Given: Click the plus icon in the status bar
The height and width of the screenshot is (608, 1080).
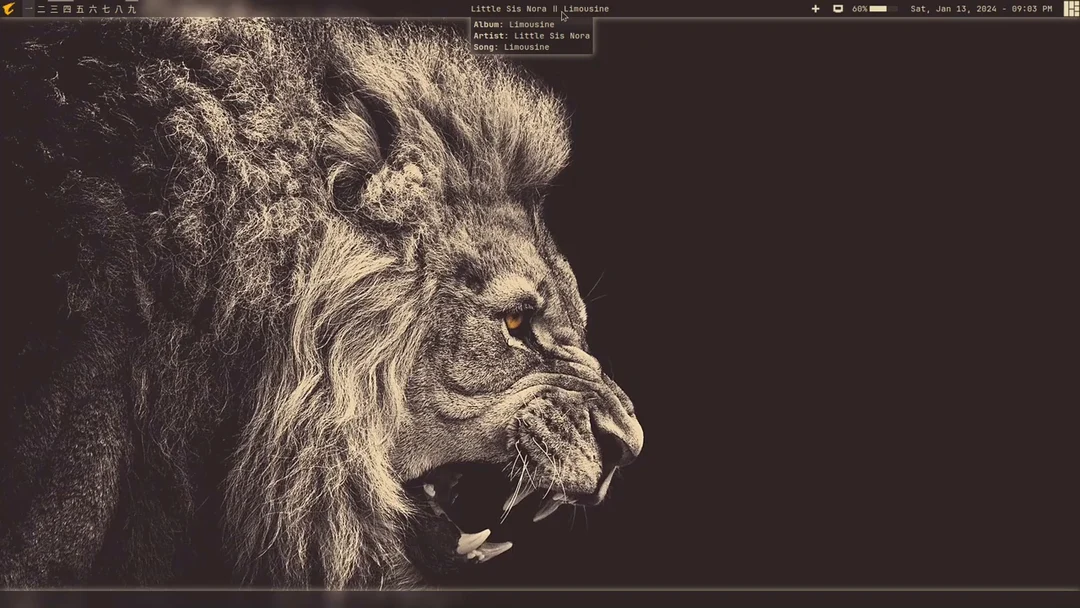Looking at the screenshot, I should pos(815,8).
